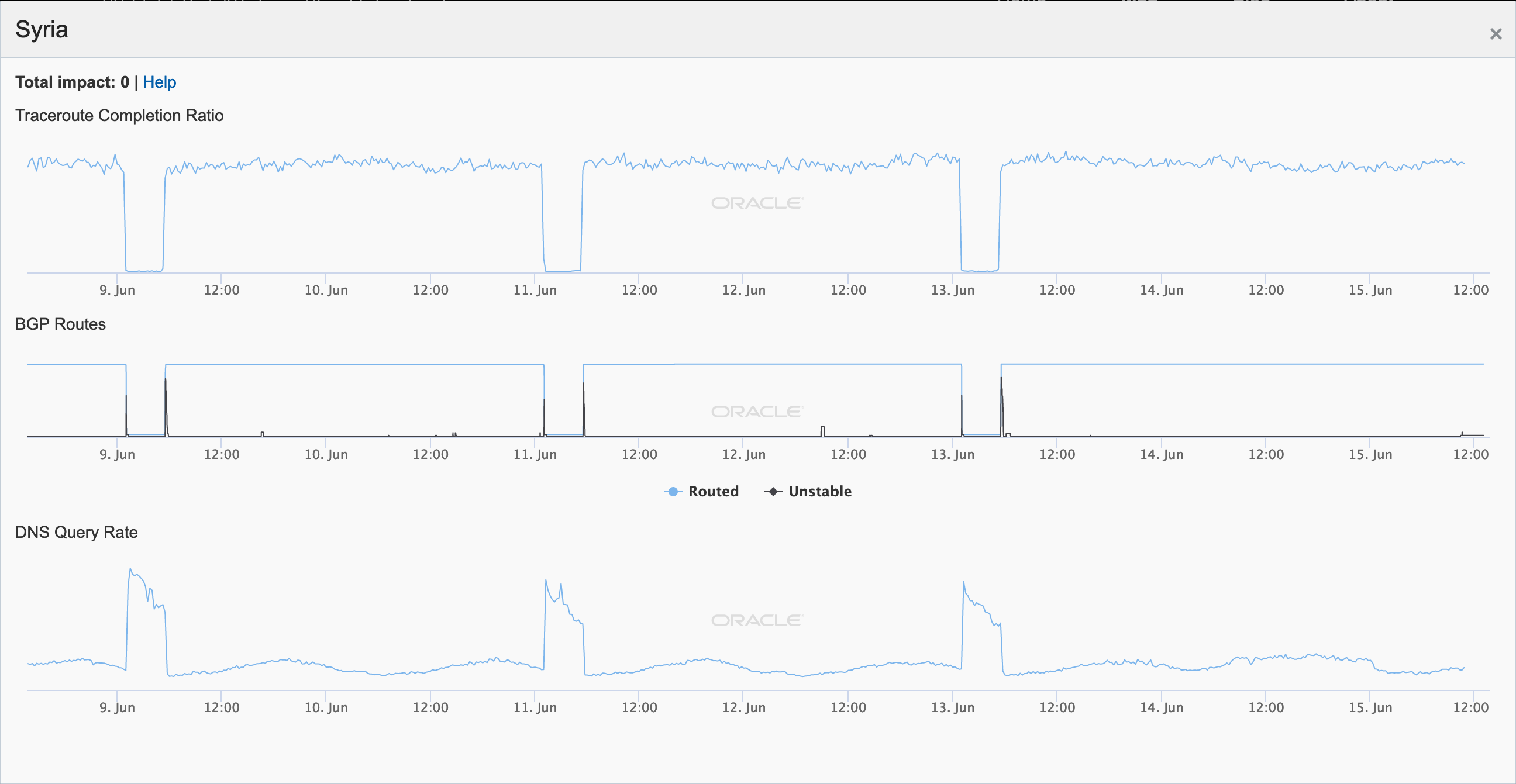Open the Help link
This screenshot has height=784, width=1516.
pos(159,82)
